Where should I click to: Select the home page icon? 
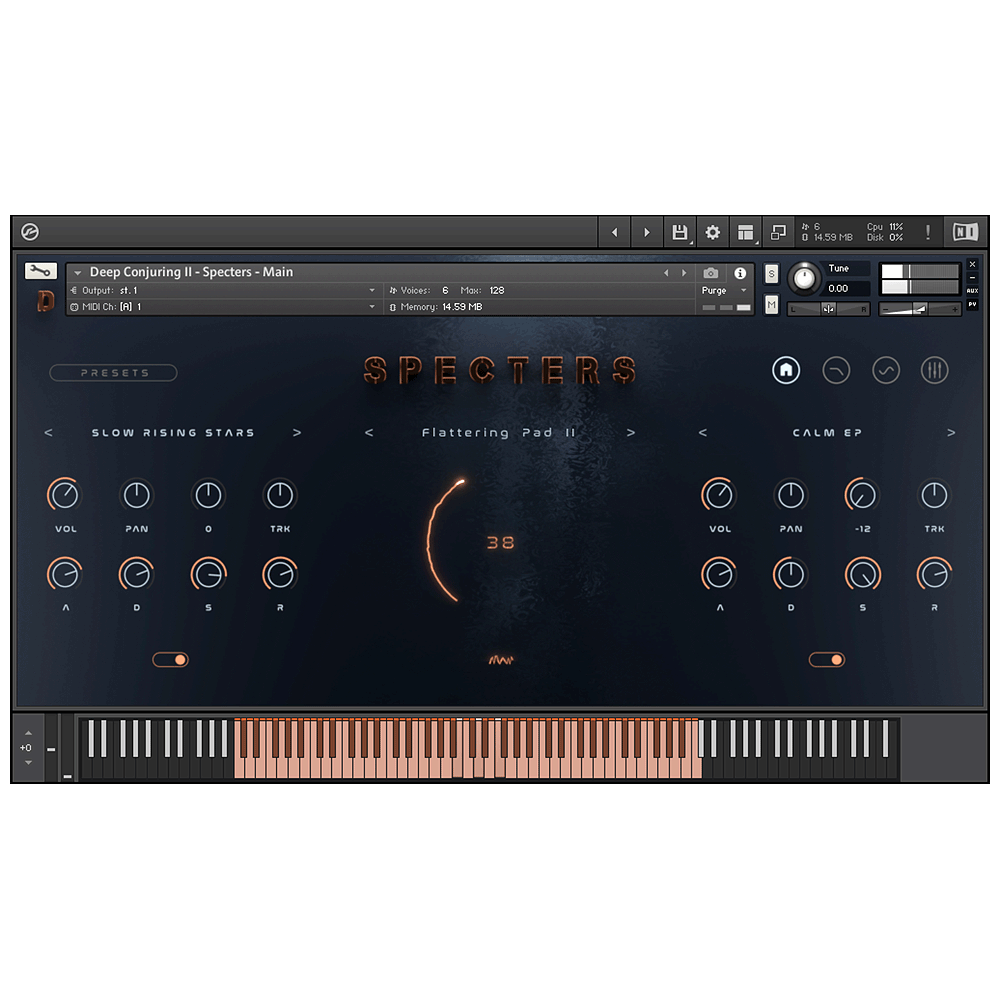[786, 370]
